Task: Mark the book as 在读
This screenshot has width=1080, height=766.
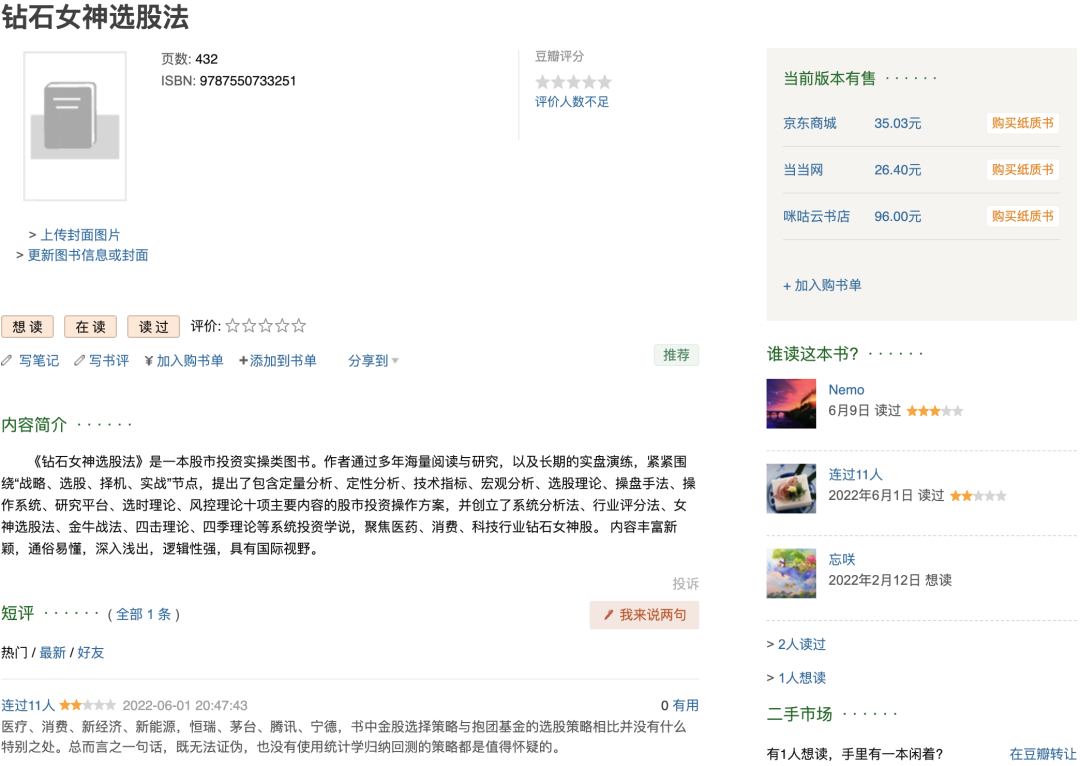Action: coord(91,327)
